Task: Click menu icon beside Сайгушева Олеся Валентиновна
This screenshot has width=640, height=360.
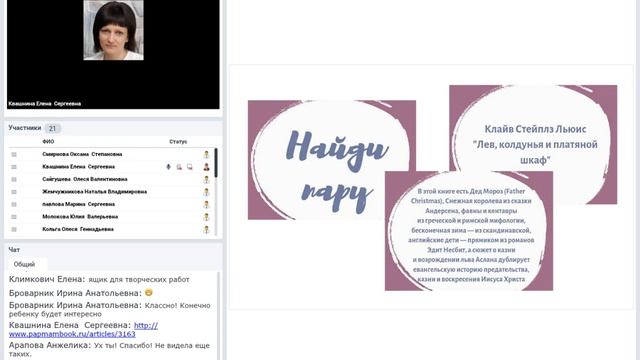Action: [x=14, y=179]
